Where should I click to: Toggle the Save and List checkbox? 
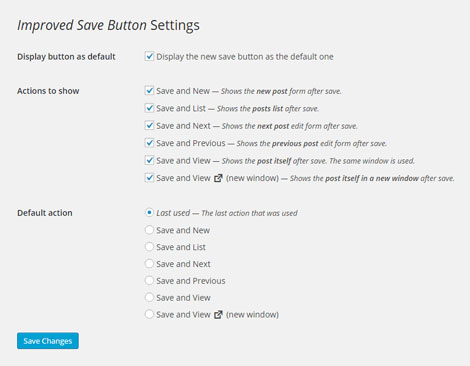pyautogui.click(x=149, y=108)
